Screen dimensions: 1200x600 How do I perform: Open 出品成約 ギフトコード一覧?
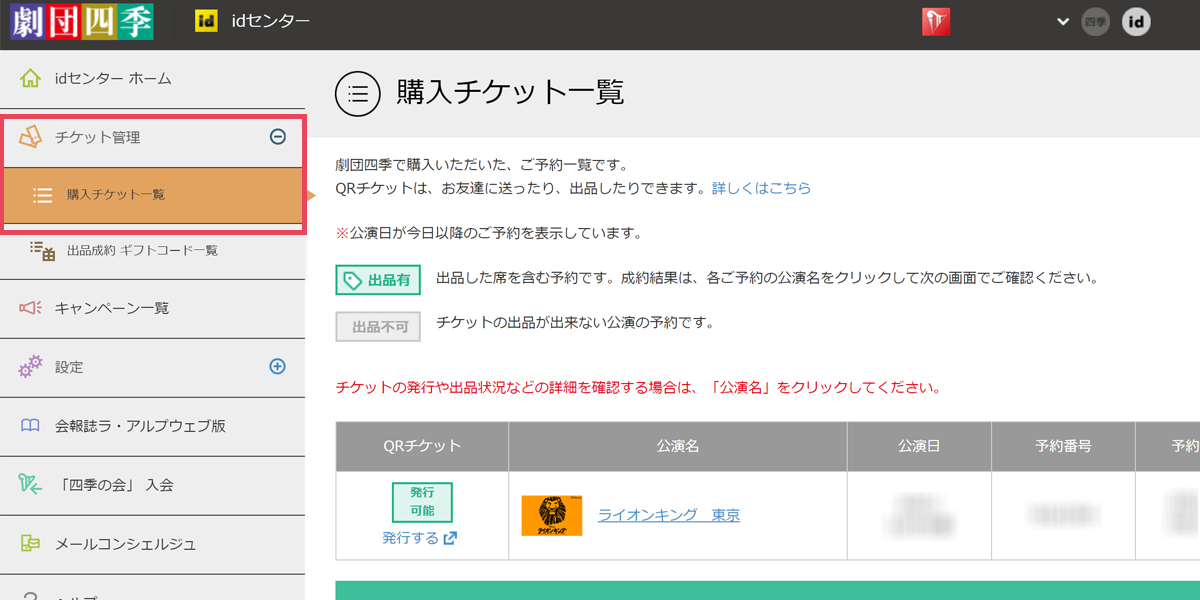[142, 251]
